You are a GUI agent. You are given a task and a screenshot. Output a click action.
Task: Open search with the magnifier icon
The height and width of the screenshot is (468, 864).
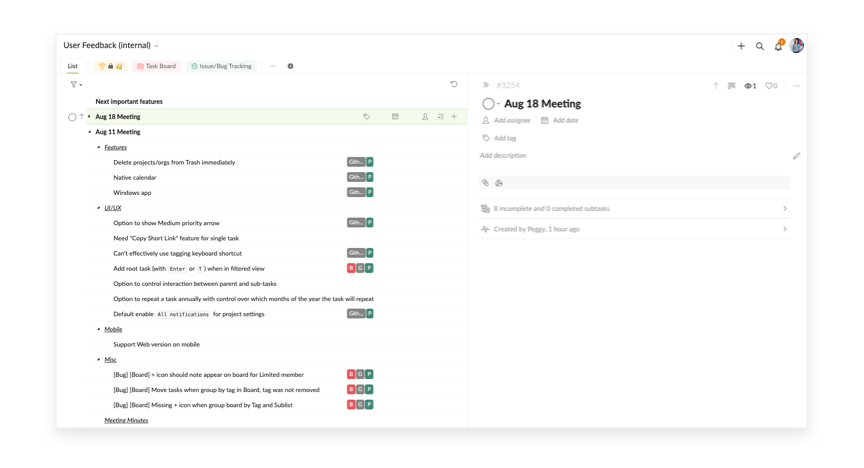(x=760, y=46)
